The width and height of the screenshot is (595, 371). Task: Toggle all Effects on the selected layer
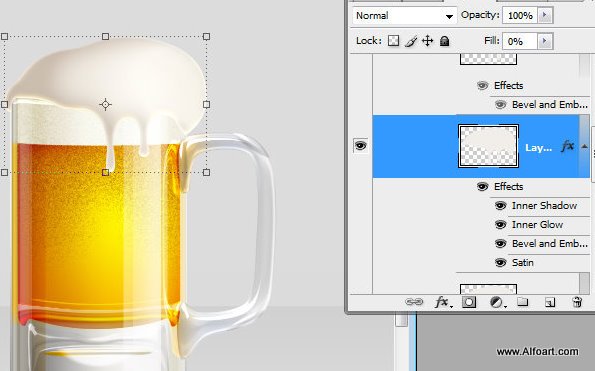(482, 186)
